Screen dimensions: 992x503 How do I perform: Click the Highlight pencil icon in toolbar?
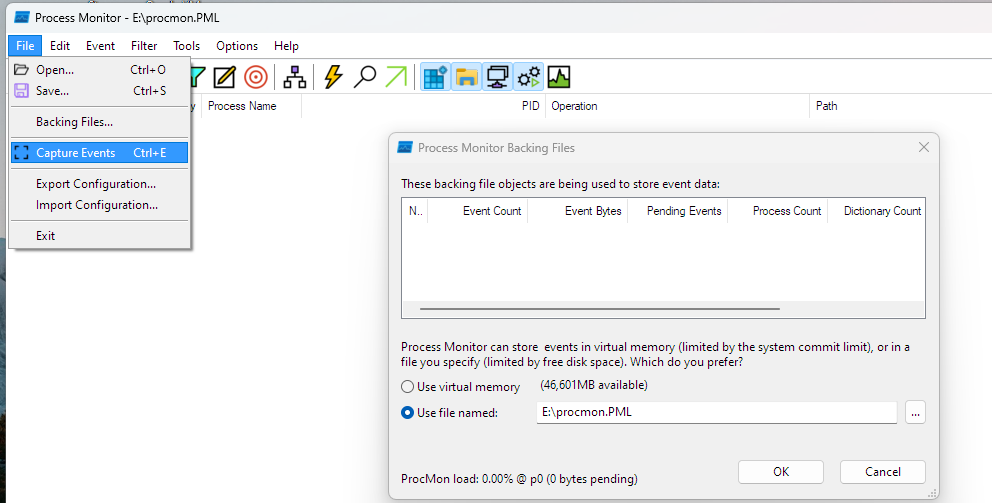tap(224, 77)
